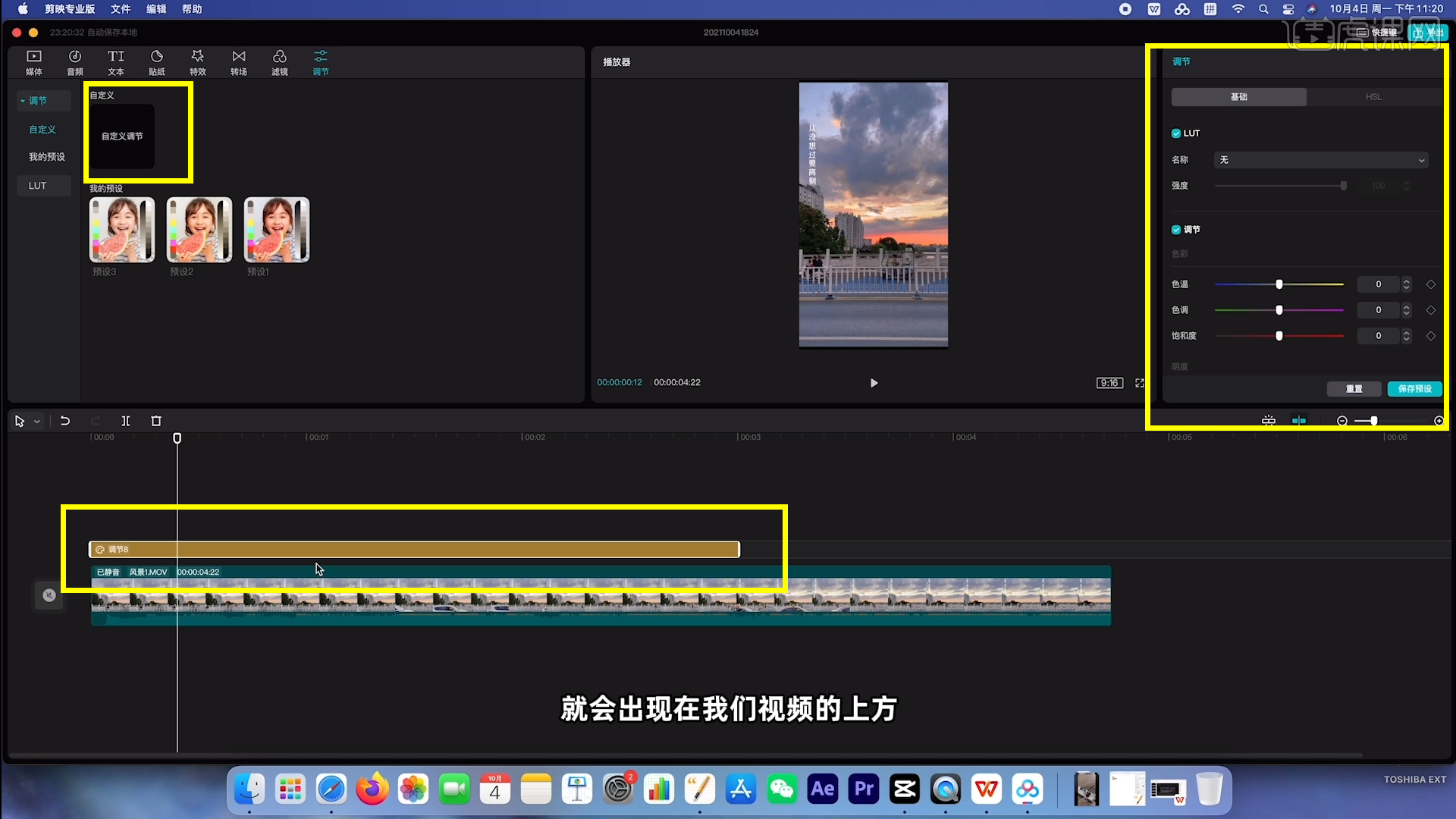
Task: Toggle the auto-snap icon in timeline toolbar
Action: (1299, 421)
